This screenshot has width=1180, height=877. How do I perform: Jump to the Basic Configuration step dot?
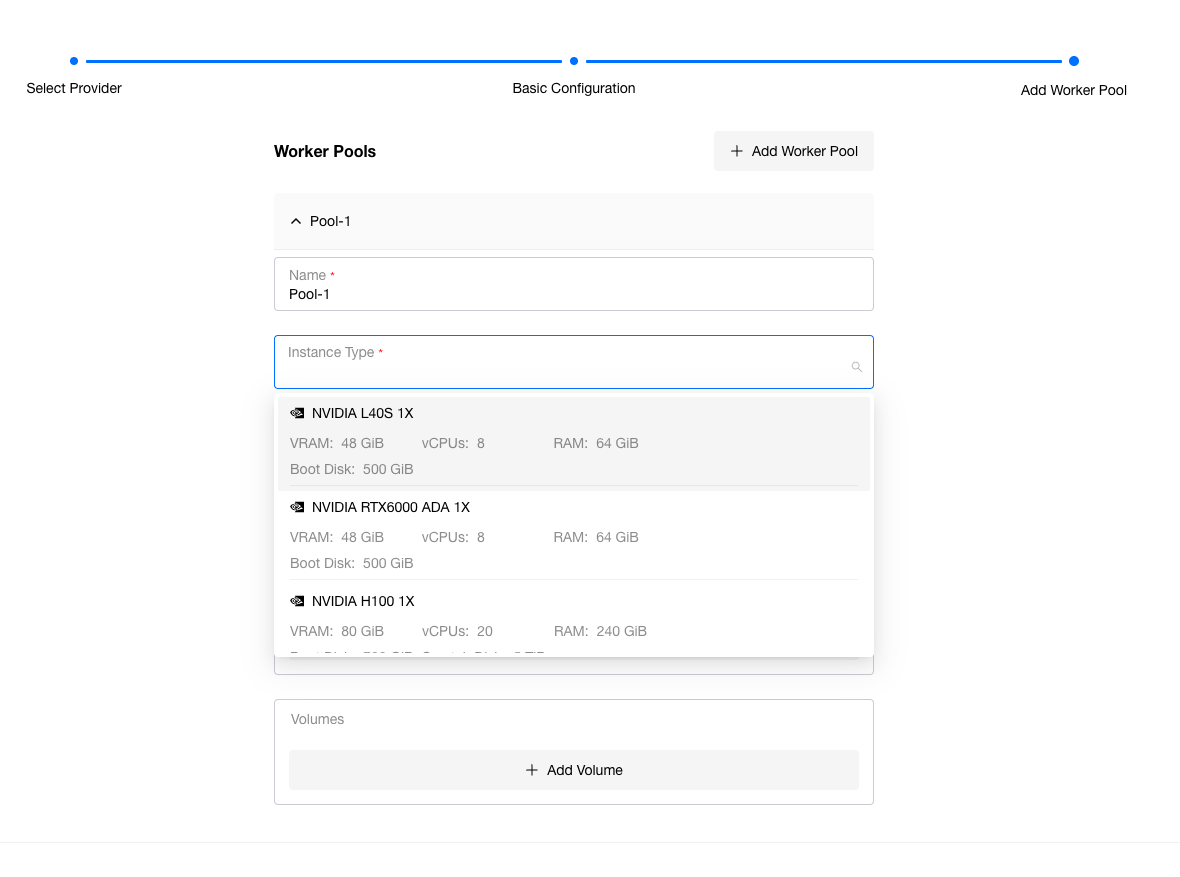coord(574,61)
